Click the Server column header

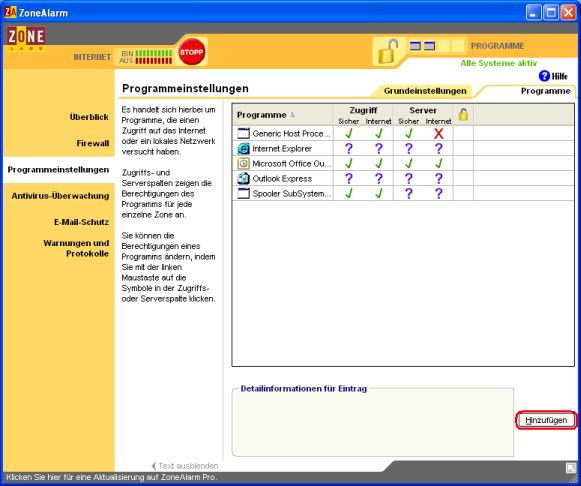point(423,110)
